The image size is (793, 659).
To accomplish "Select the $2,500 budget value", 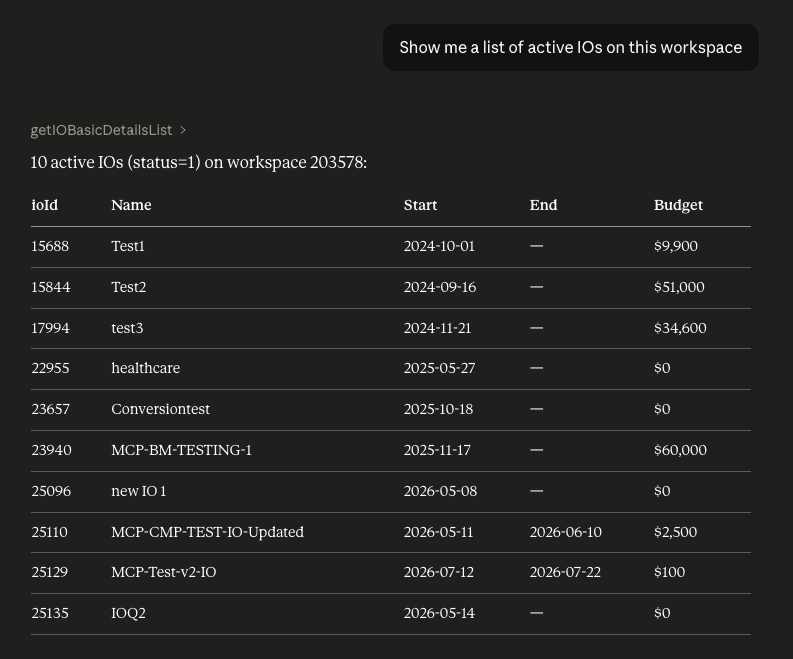I will click(675, 532).
